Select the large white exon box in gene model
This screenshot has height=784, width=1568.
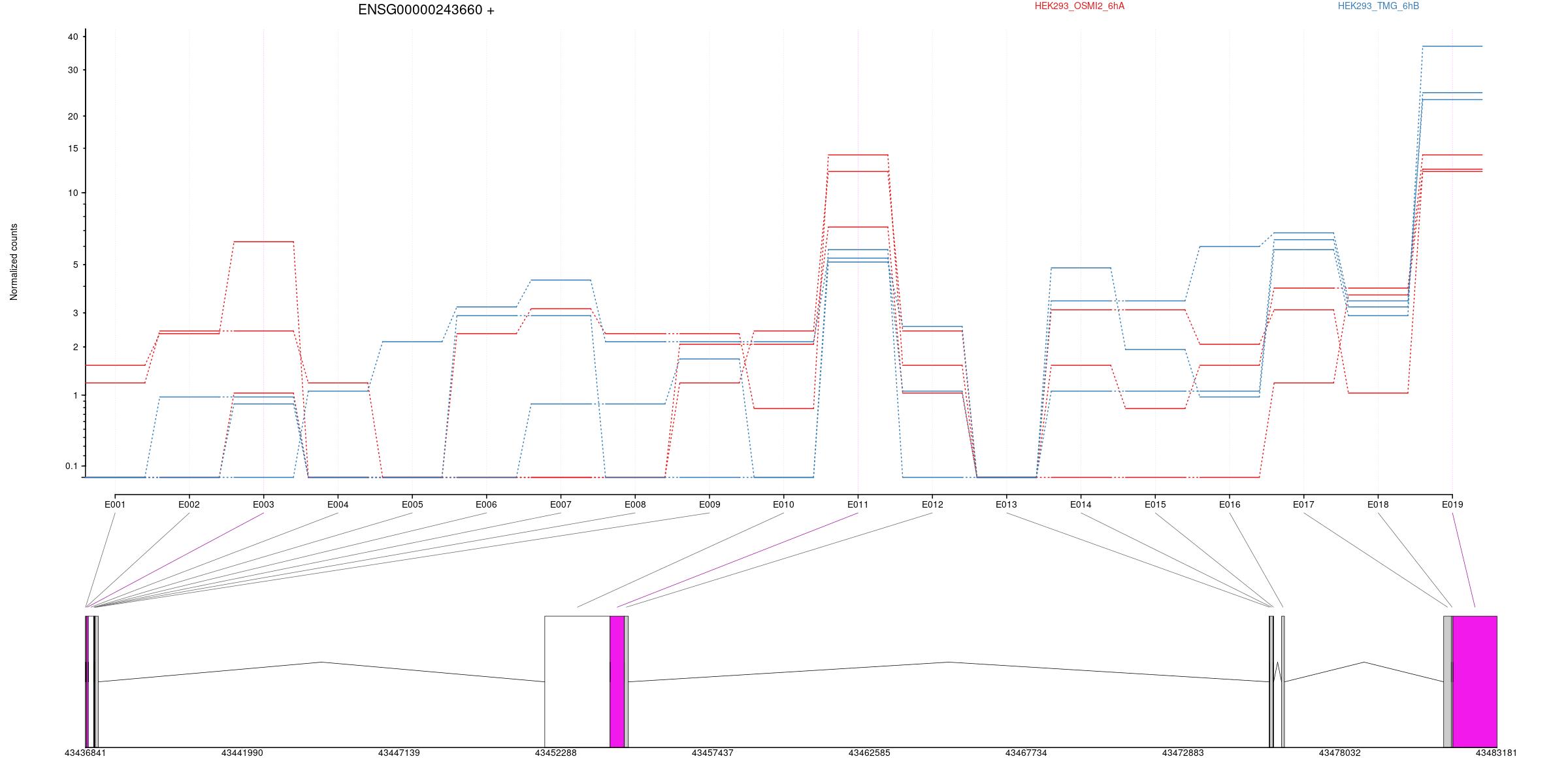click(577, 681)
